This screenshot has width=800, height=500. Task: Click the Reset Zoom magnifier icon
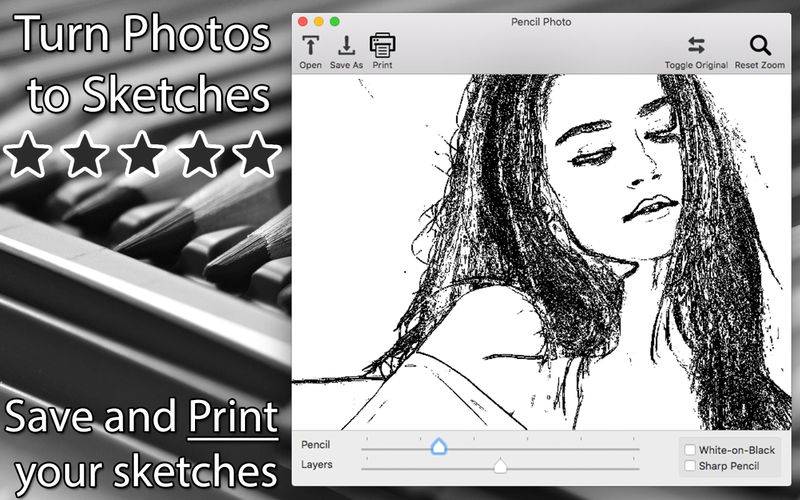tap(760, 45)
